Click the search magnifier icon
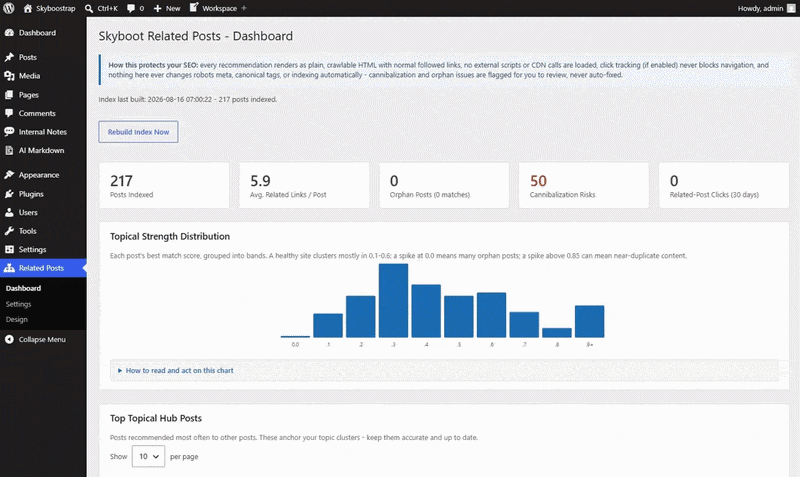Image resolution: width=800 pixels, height=477 pixels. (89, 8)
